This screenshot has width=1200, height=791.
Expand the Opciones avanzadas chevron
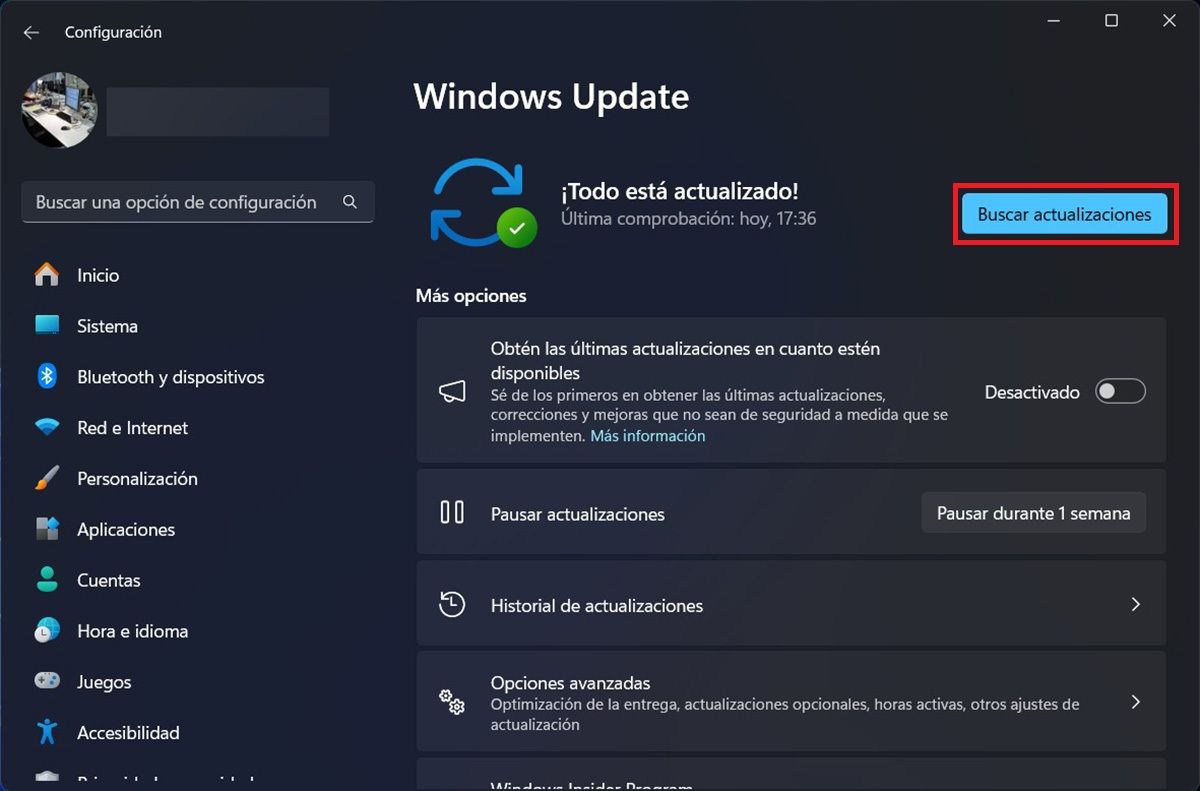(x=1135, y=702)
